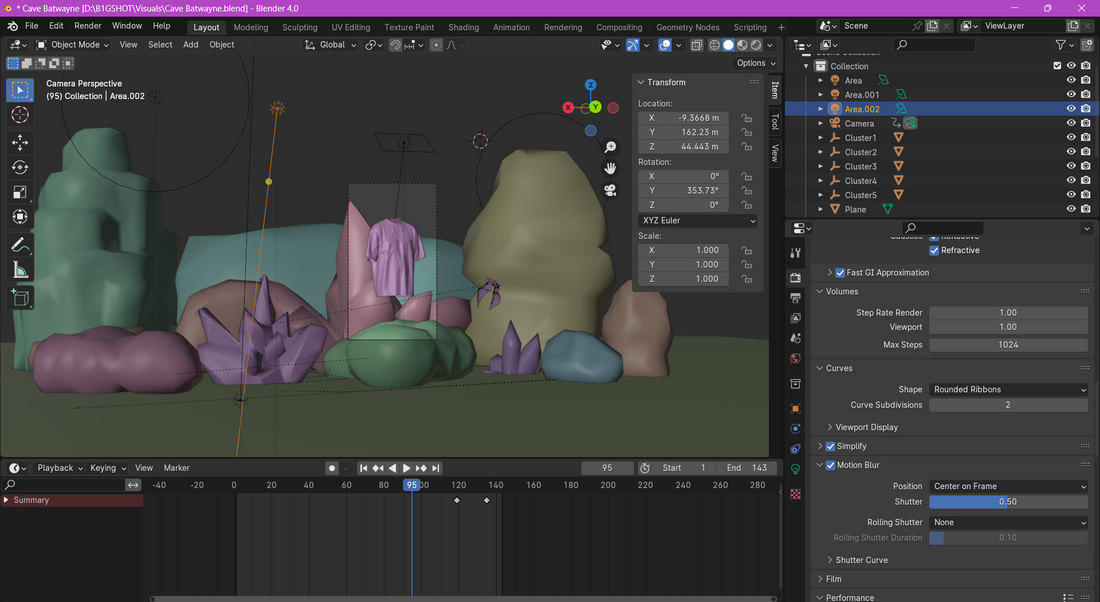This screenshot has width=1100, height=602.
Task: Open the XYZ Euler rotation mode dropdown
Action: (697, 220)
